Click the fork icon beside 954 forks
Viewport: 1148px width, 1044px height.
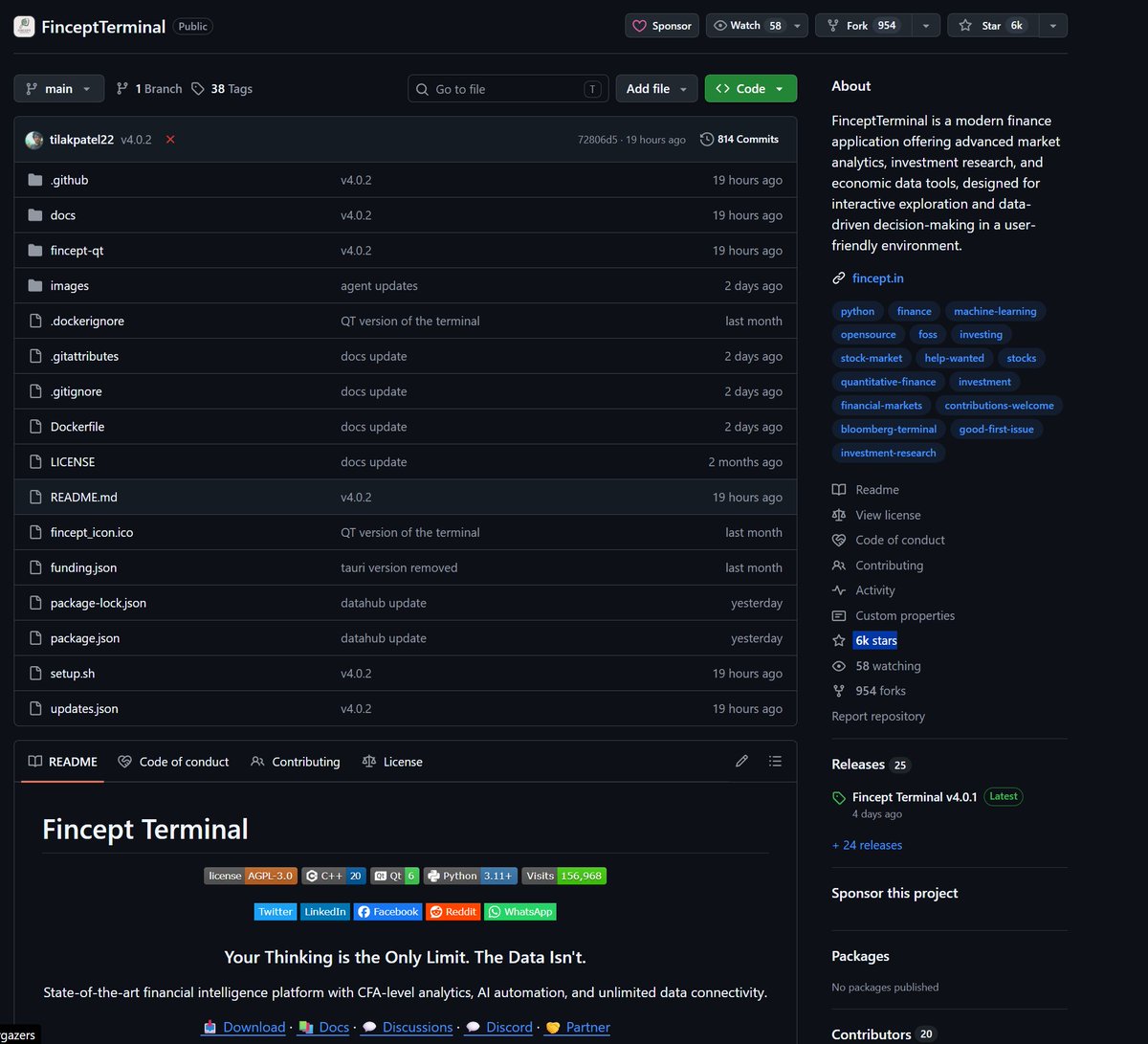click(839, 691)
